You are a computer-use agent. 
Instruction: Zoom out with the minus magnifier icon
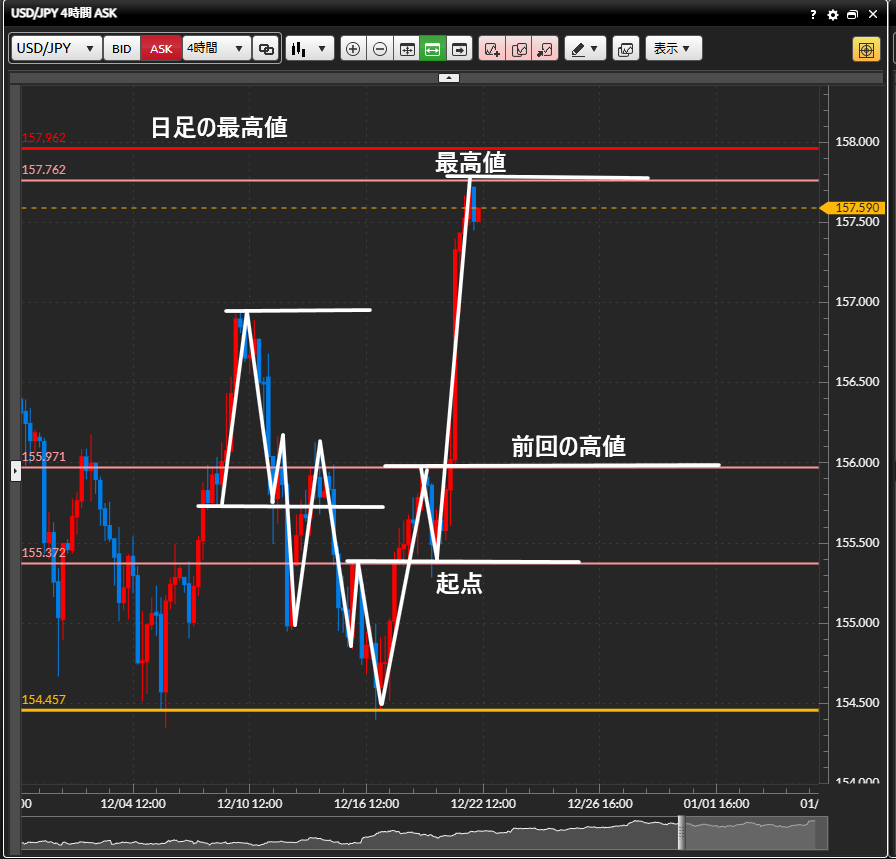pyautogui.click(x=380, y=49)
